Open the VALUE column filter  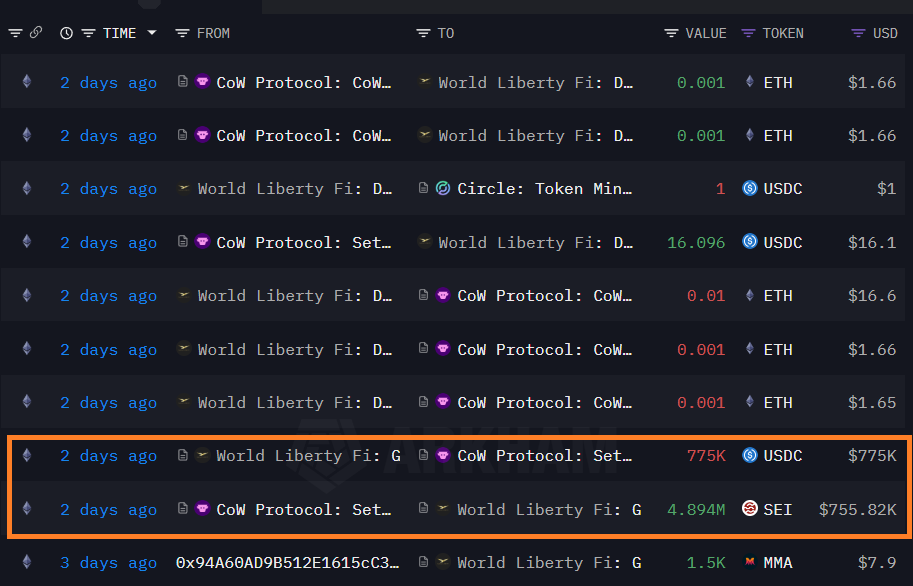[x=671, y=33]
